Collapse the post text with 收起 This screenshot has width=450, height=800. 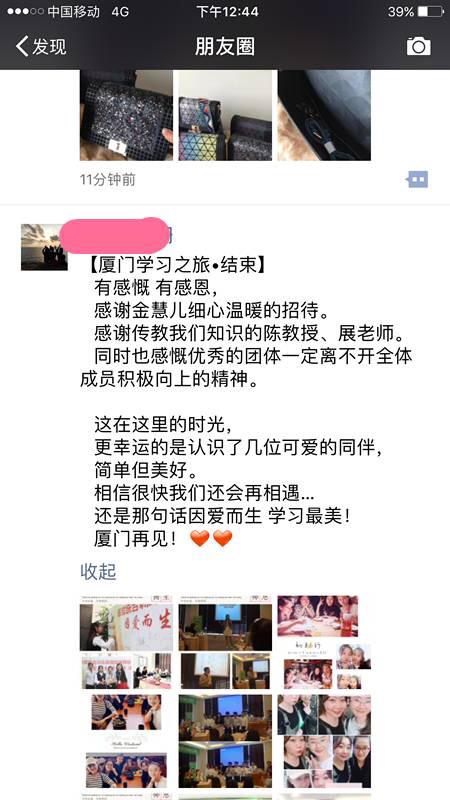98,571
